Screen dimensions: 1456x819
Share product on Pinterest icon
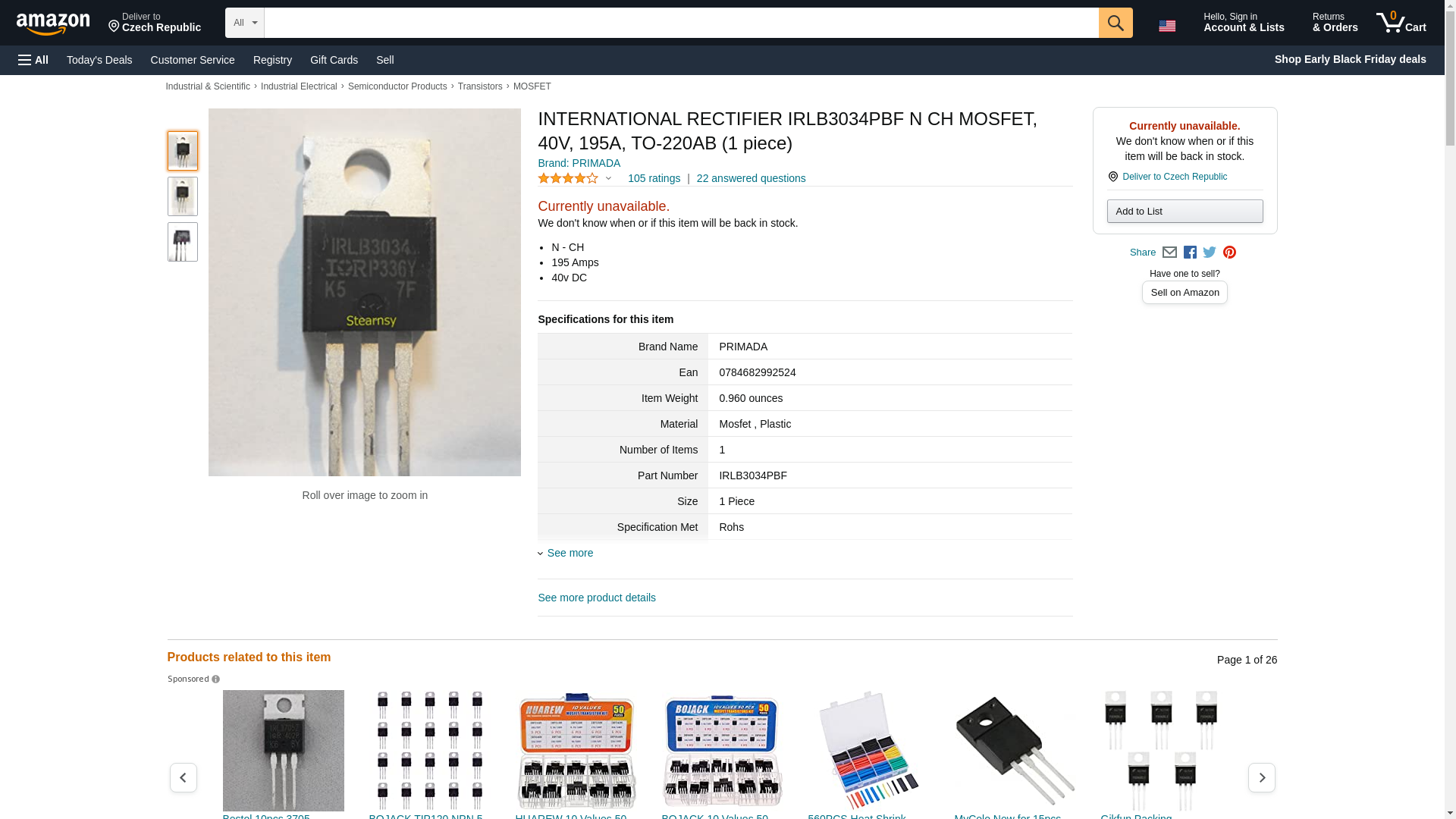tap(1229, 253)
